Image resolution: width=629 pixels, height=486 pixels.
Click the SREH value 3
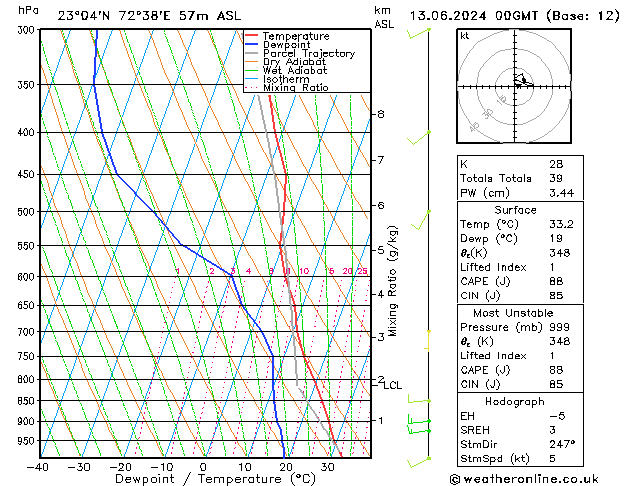coord(552,430)
